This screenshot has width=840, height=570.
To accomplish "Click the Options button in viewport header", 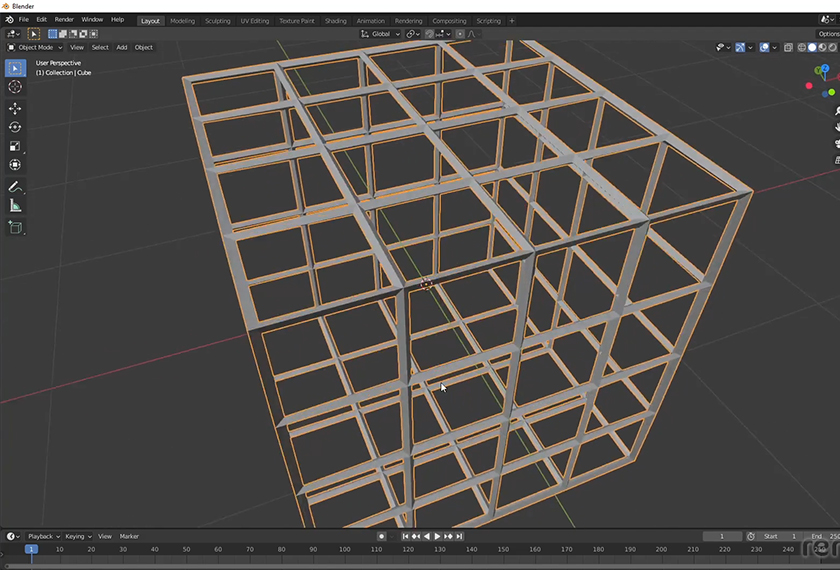I will pos(828,34).
